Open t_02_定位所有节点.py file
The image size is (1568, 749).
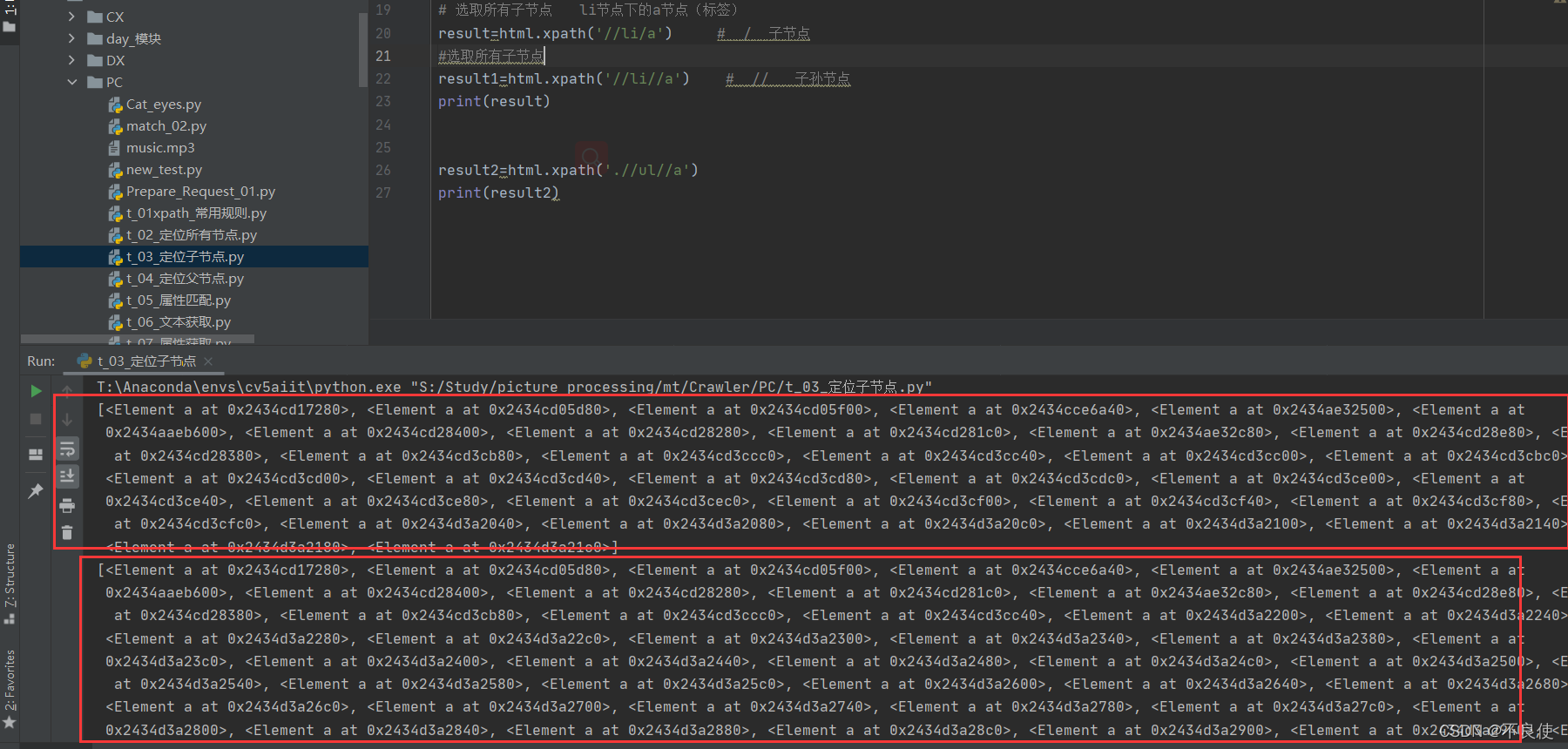pos(192,235)
